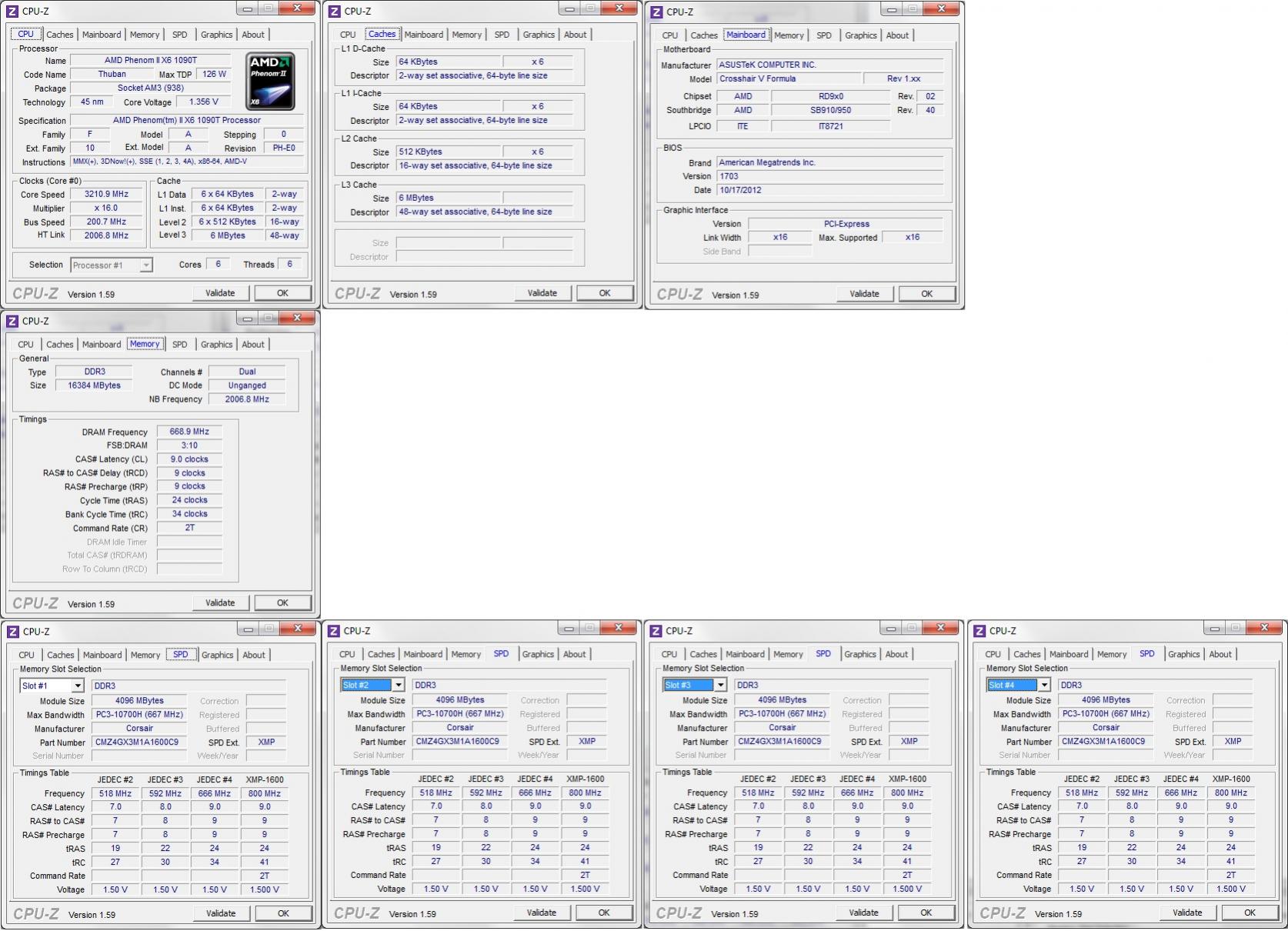Select the SPD tab in the Mainboard window
Screen dimensions: 1288x931
pos(824,35)
